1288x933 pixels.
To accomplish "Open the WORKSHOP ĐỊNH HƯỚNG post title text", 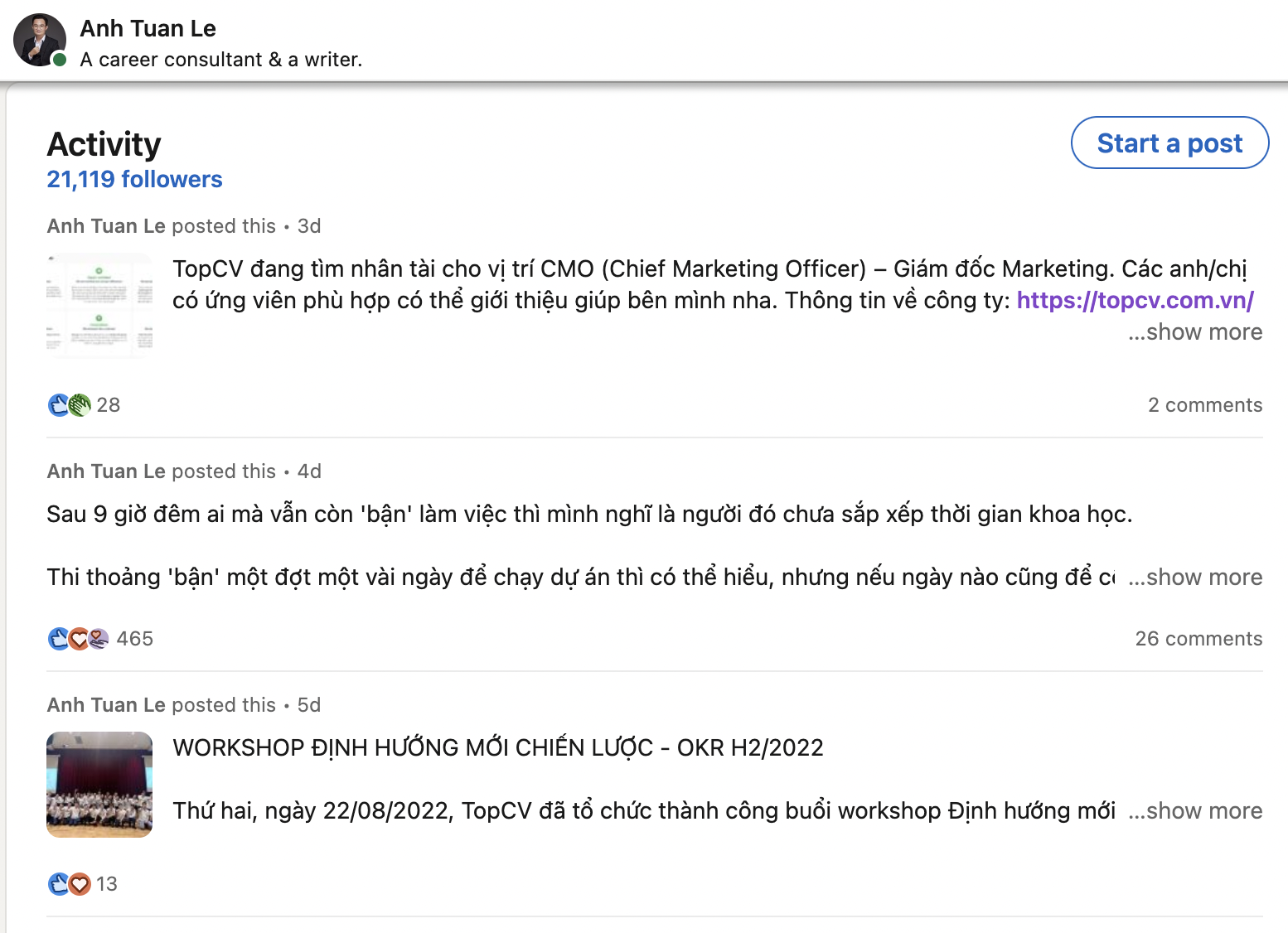I will pyautogui.click(x=497, y=748).
